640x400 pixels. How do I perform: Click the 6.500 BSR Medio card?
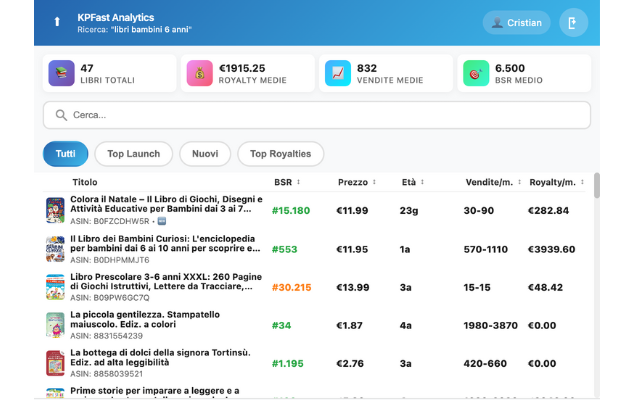point(524,73)
